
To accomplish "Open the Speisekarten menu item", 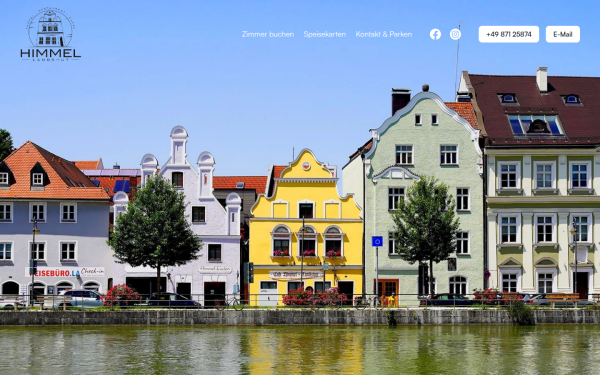I will (324, 34).
